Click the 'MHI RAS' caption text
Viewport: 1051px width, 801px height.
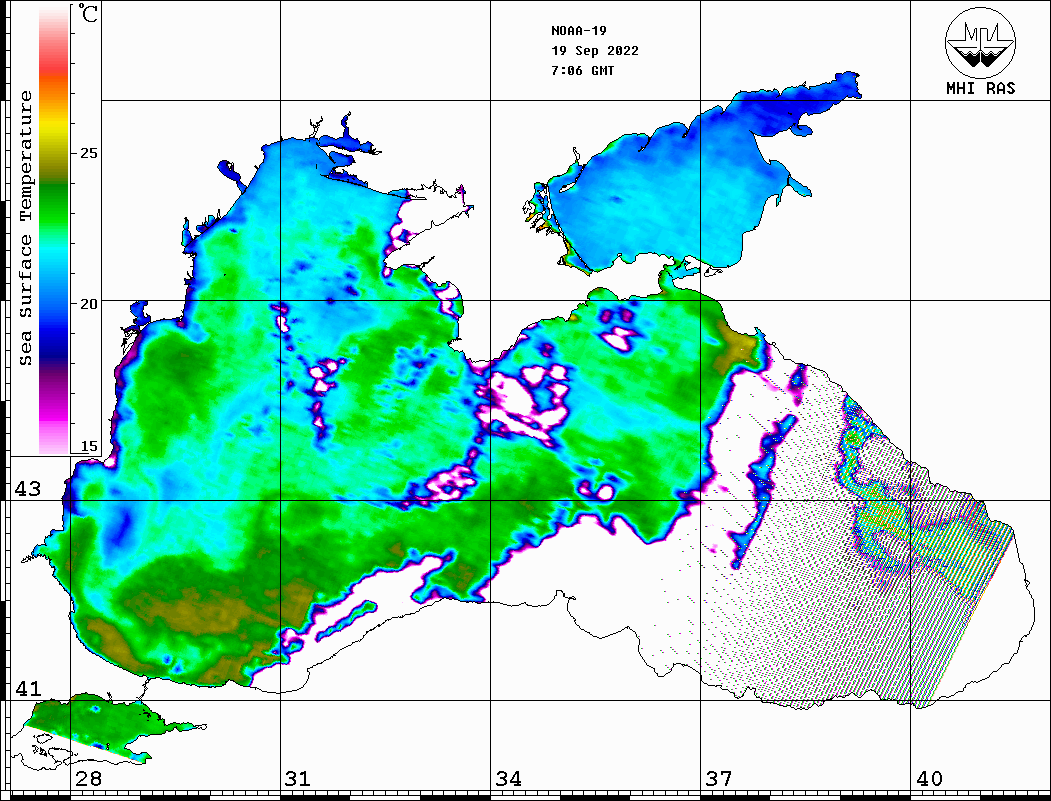pos(980,88)
